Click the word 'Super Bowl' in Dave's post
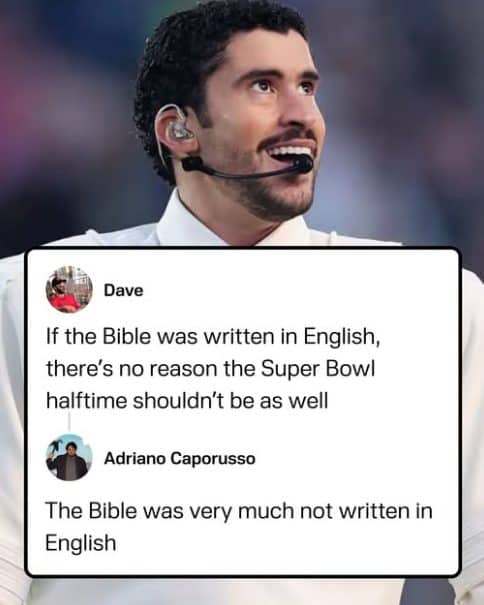The height and width of the screenshot is (605, 484). coord(318,369)
